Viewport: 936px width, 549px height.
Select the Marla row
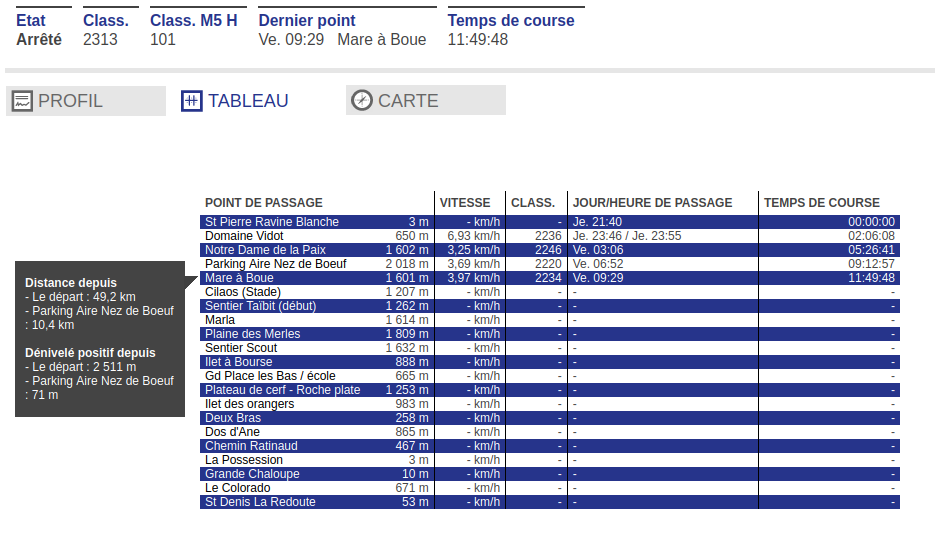550,320
